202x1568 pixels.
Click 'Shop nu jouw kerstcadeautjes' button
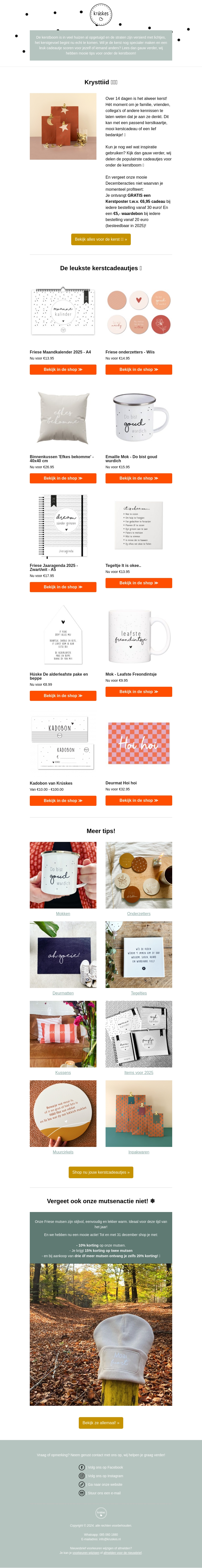101,1172
